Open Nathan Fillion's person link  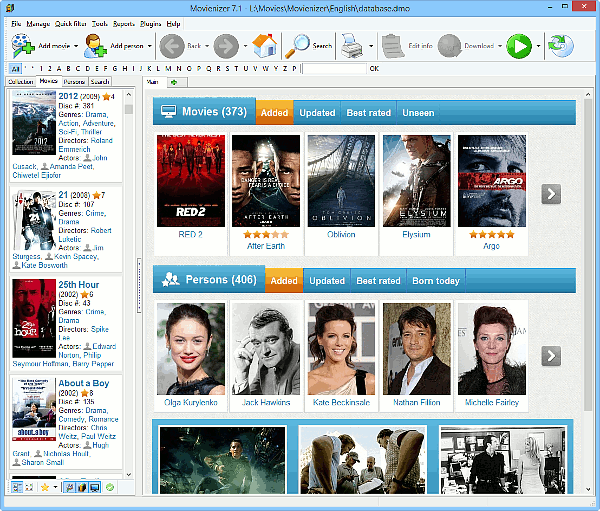click(x=417, y=402)
